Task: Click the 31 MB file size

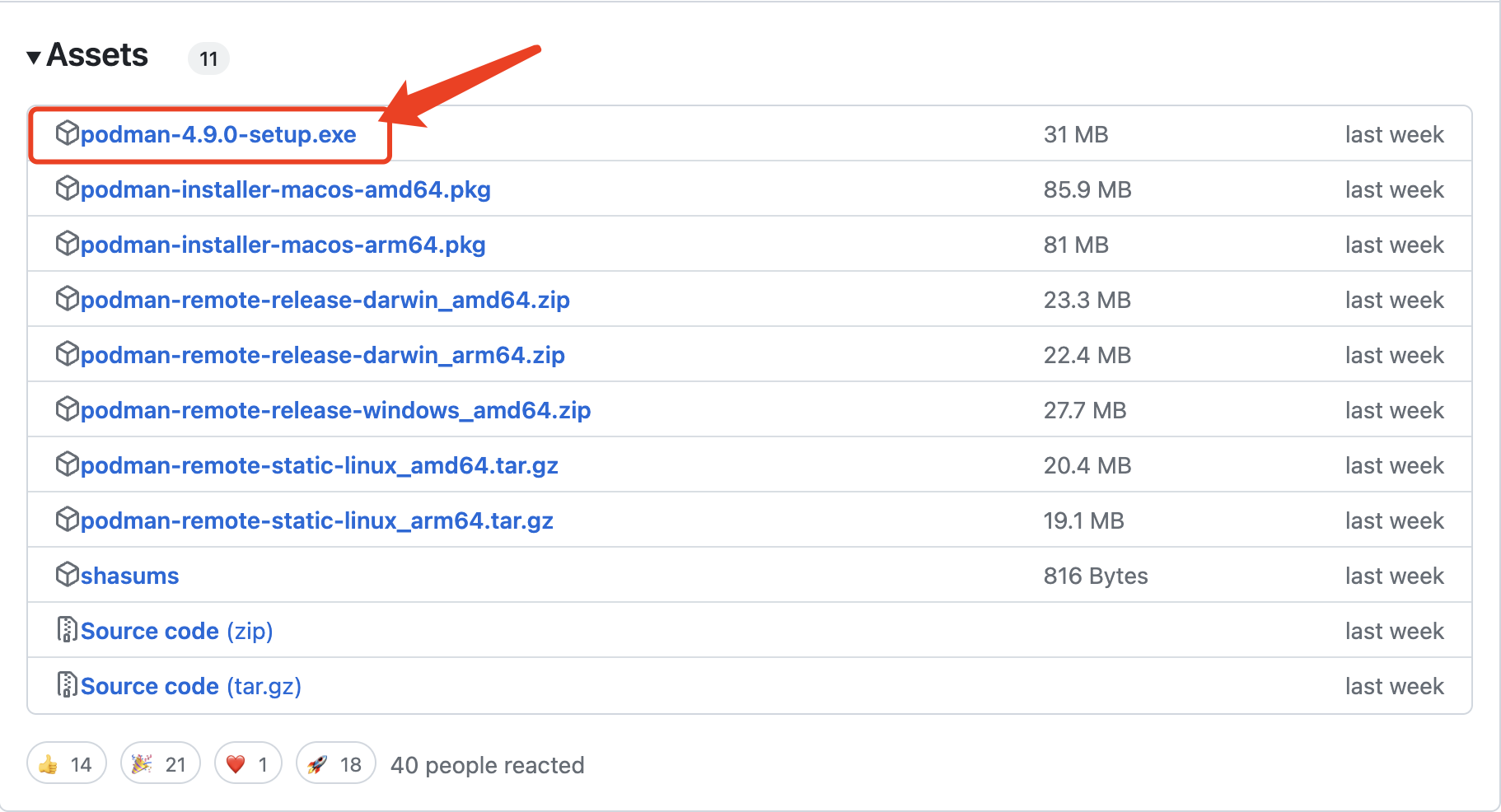Action: [1076, 134]
